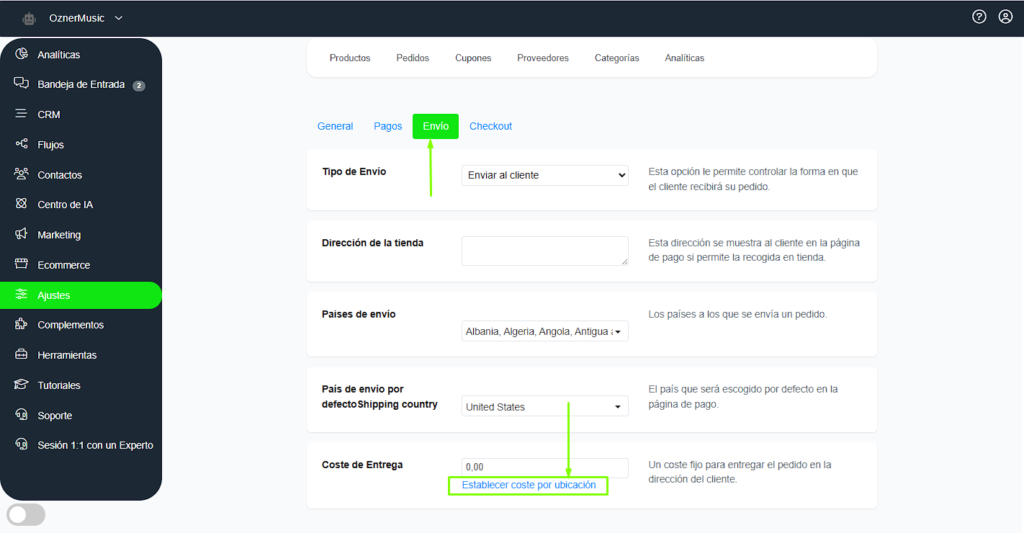Open Contactos people icon in sidebar
This screenshot has width=1024, height=533.
point(21,174)
